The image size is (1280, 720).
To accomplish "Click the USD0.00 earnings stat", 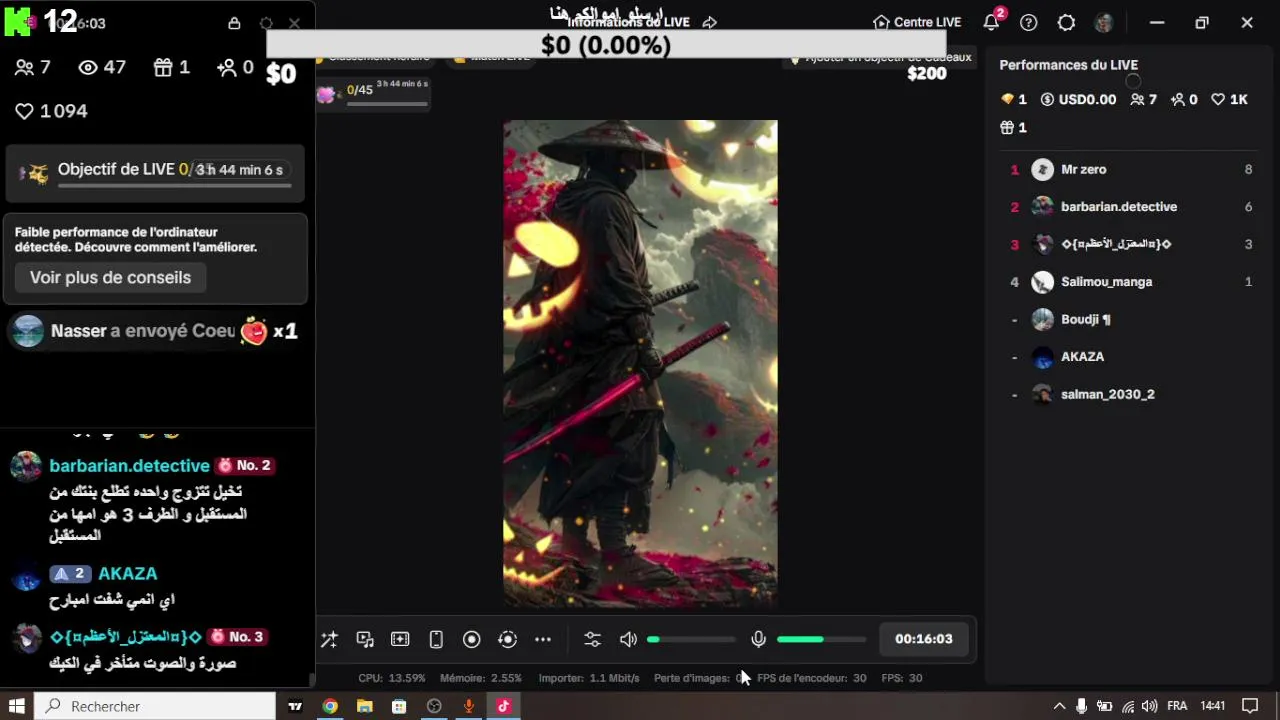I will pos(1078,99).
